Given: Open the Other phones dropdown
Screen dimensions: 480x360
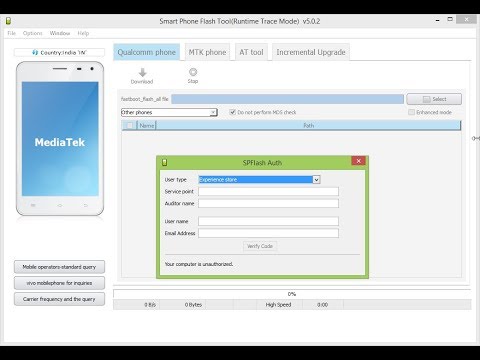Looking at the screenshot, I should click(x=169, y=112).
